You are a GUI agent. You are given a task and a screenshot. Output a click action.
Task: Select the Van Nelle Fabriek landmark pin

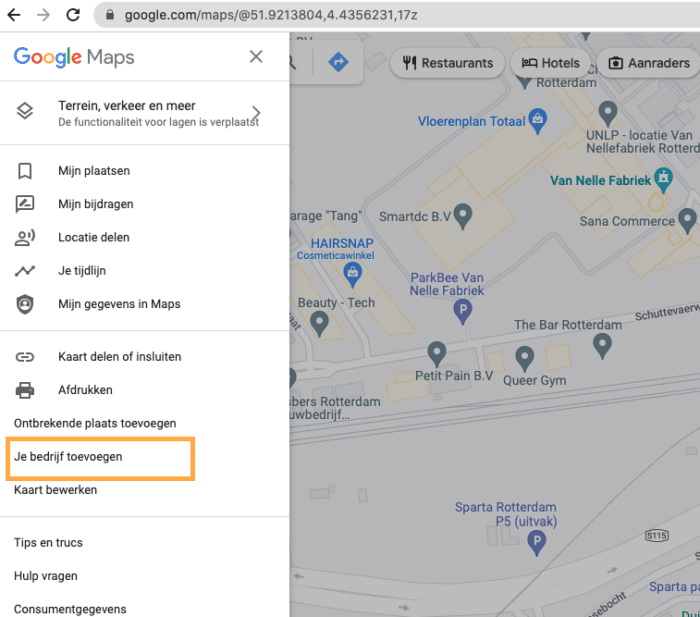(x=663, y=179)
